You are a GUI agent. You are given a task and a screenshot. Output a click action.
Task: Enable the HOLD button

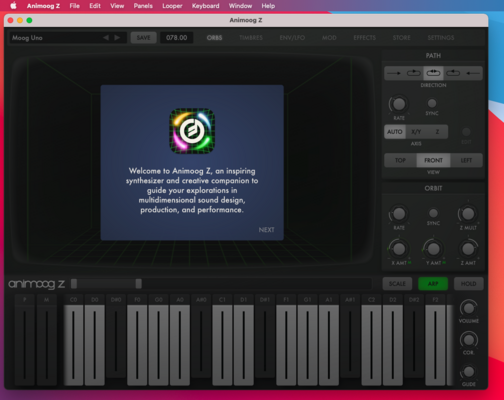468,284
